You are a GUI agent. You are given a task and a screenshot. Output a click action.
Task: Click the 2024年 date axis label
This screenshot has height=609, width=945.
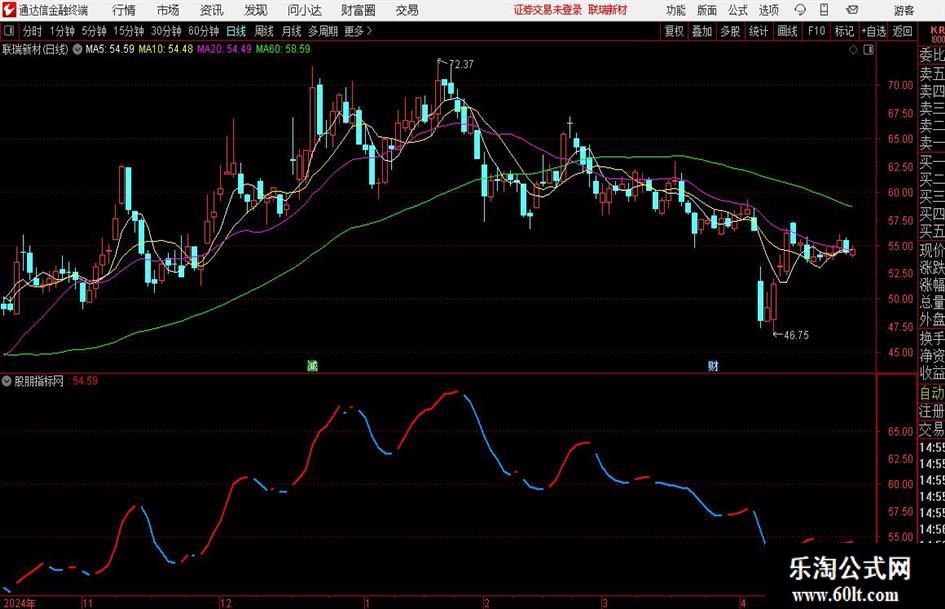point(19,603)
